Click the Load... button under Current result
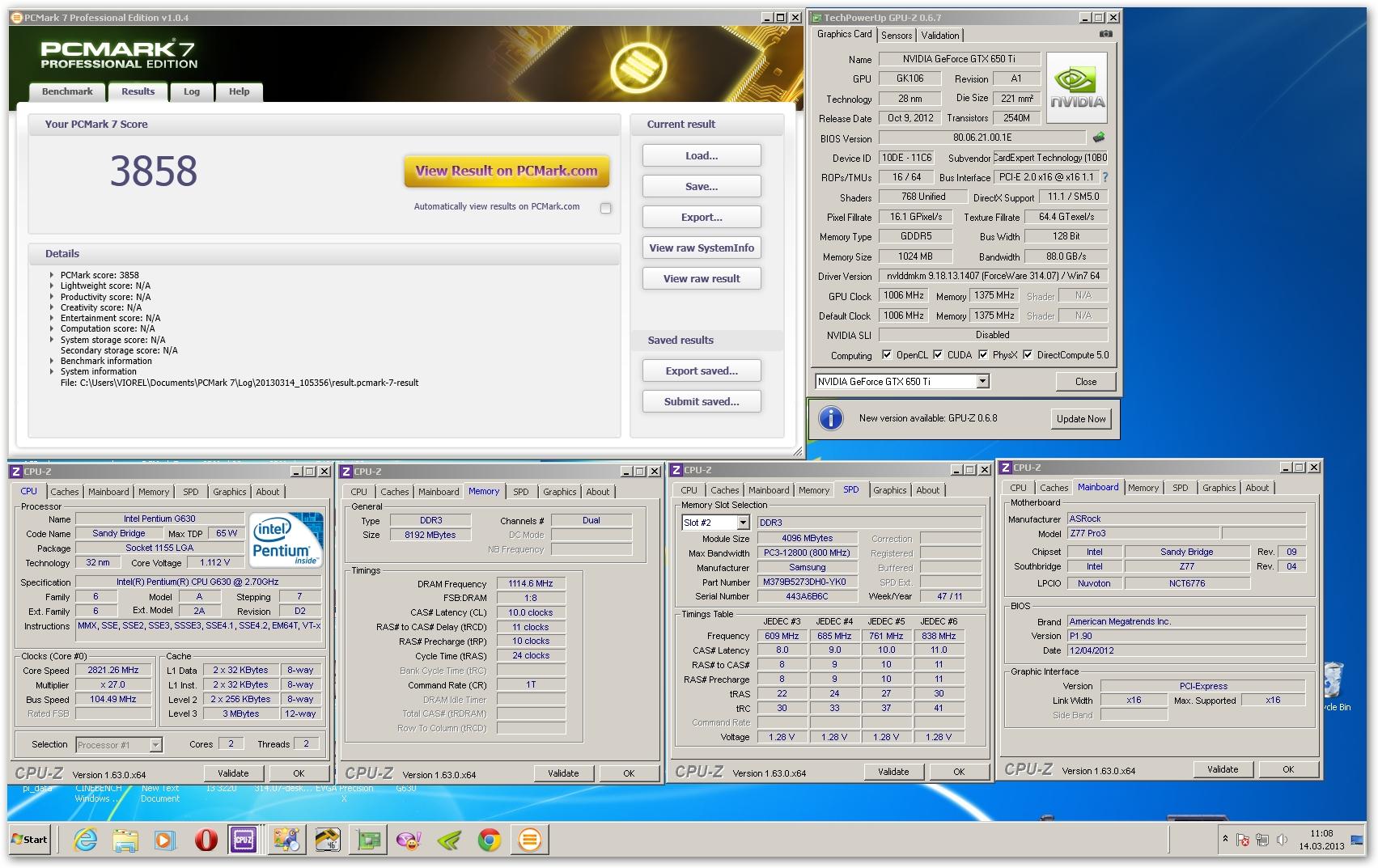The image size is (1378, 868). click(x=702, y=155)
